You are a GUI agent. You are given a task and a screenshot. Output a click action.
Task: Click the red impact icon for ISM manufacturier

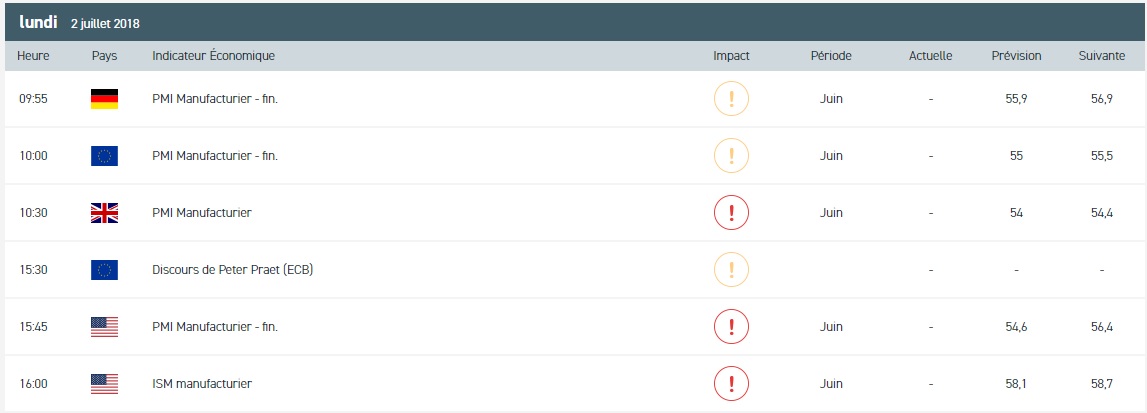coord(731,383)
